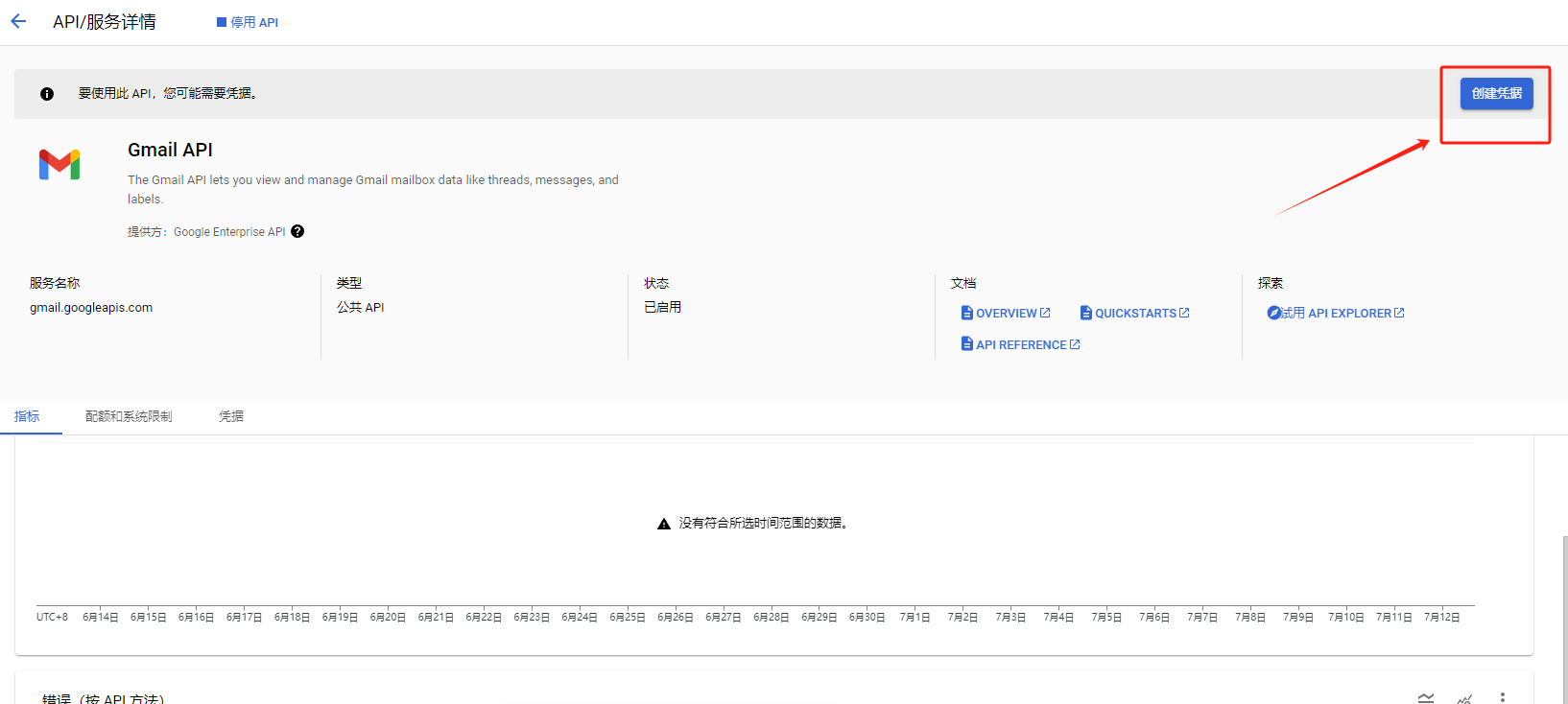Open the OVERVIEW documentation link
1568x704 pixels.
point(1006,314)
